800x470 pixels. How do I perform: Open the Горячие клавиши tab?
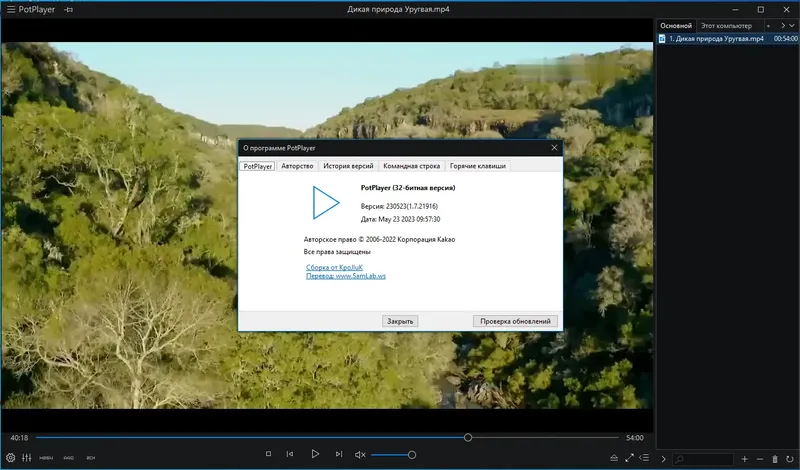tap(478, 166)
